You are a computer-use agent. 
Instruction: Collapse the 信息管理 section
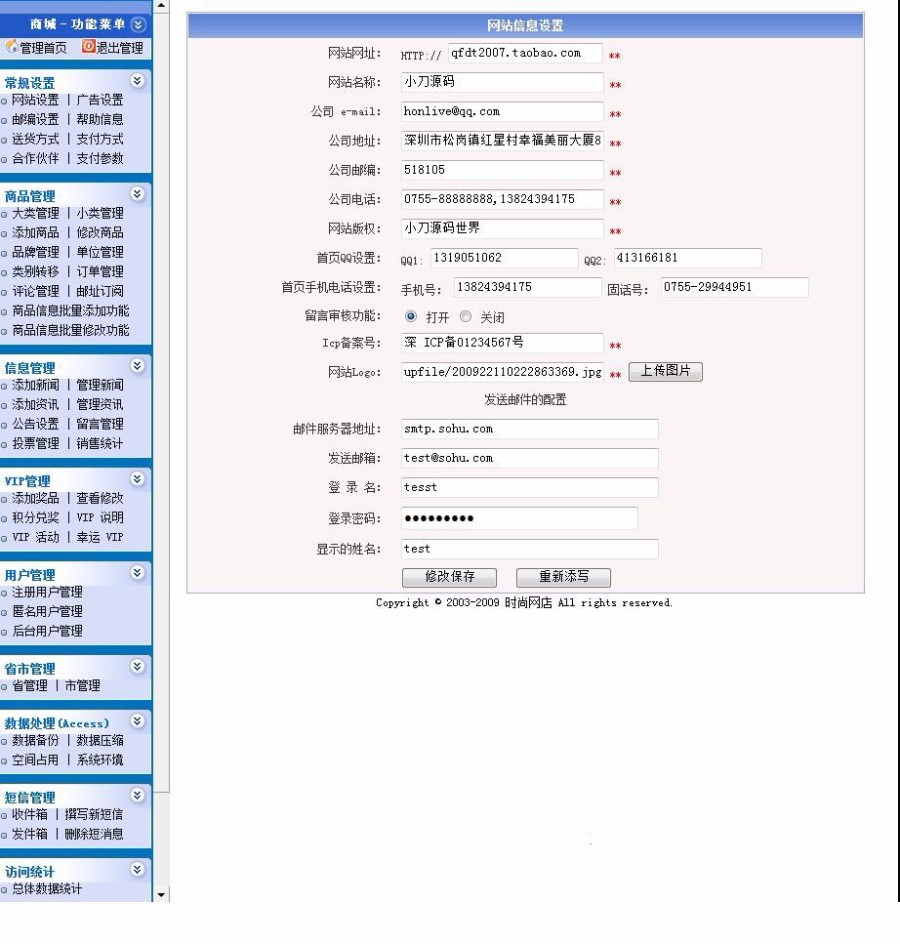tap(137, 366)
